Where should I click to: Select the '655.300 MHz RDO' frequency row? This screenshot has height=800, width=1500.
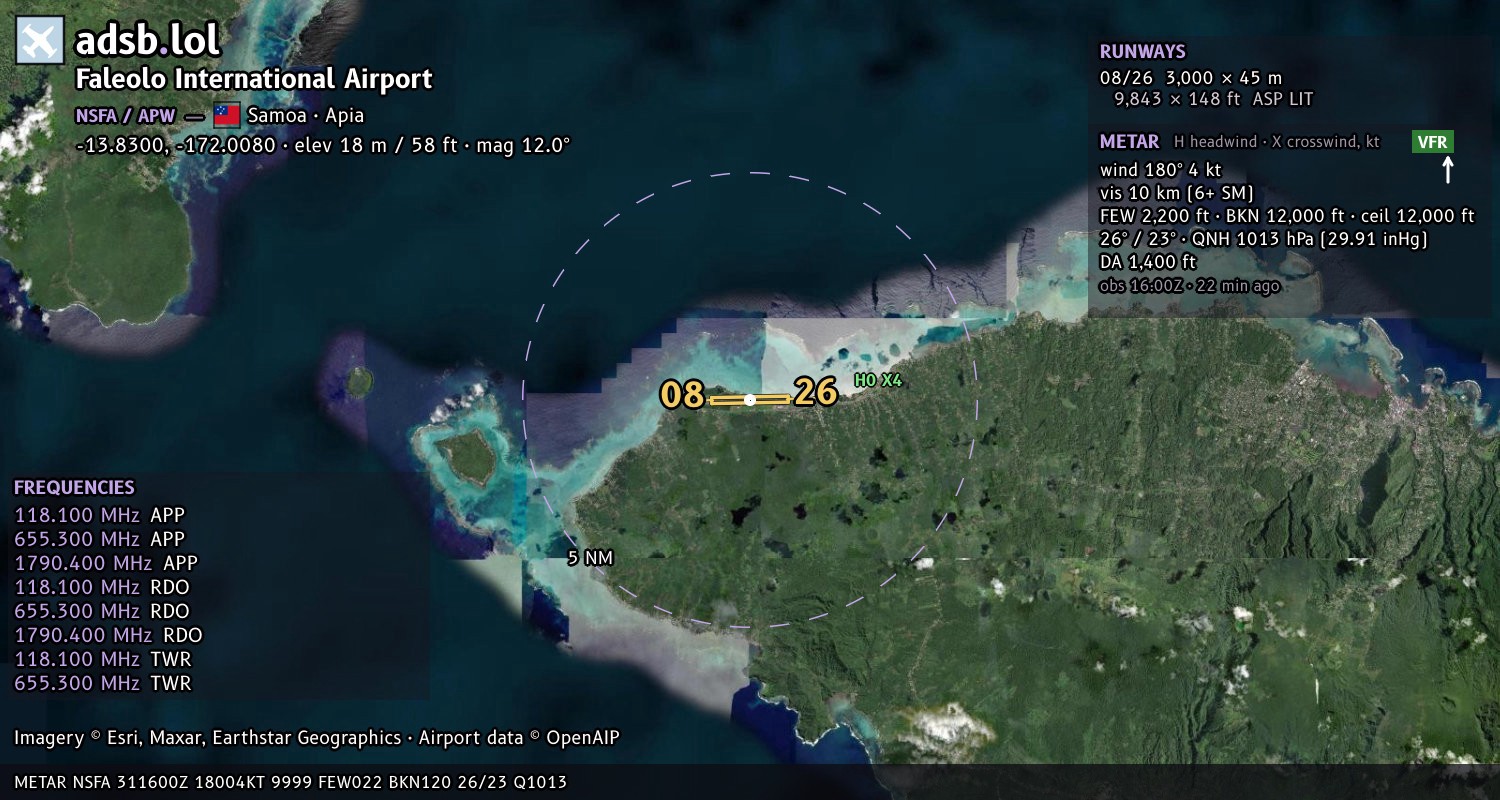coord(102,612)
